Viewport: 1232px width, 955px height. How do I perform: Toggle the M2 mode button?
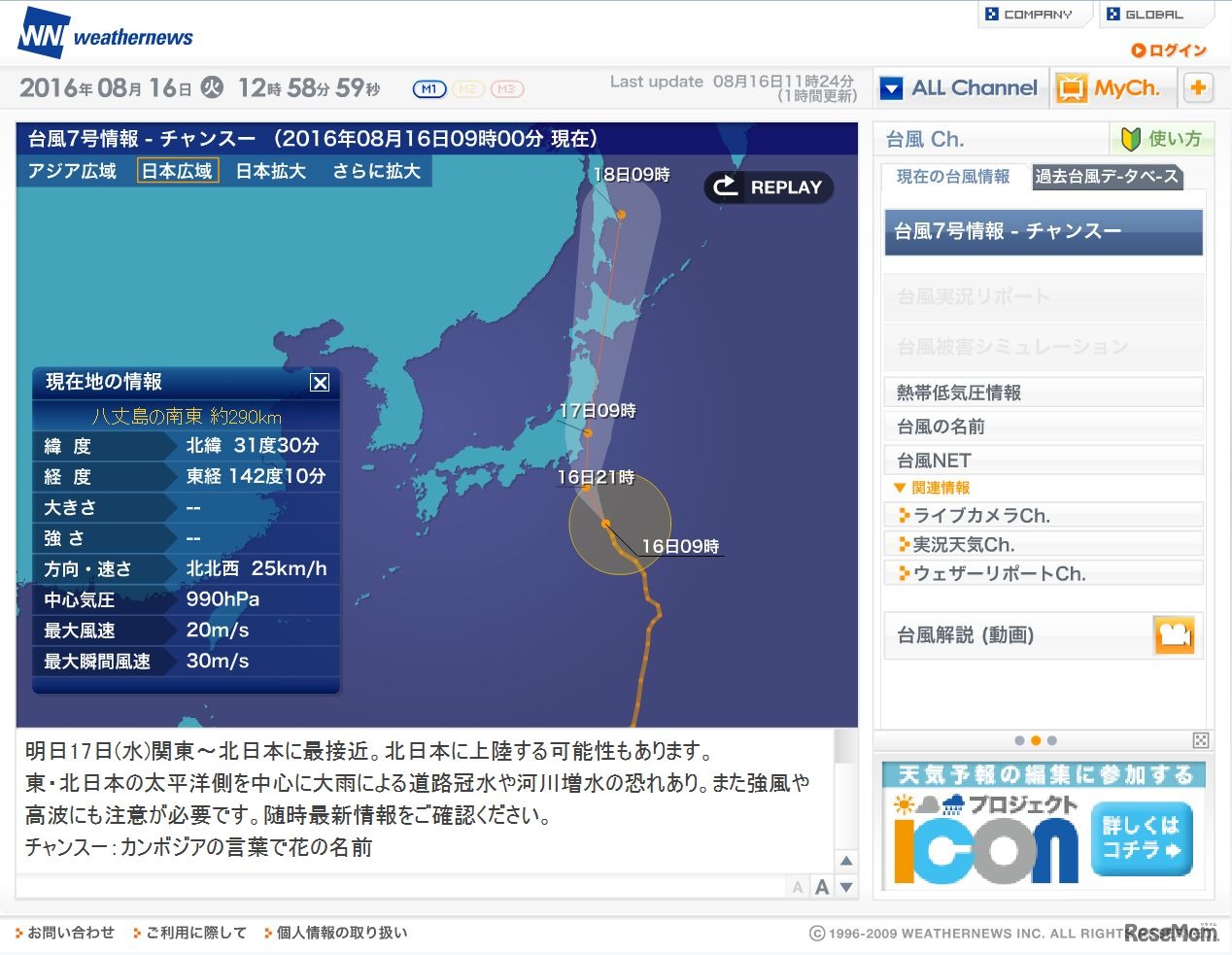click(467, 88)
